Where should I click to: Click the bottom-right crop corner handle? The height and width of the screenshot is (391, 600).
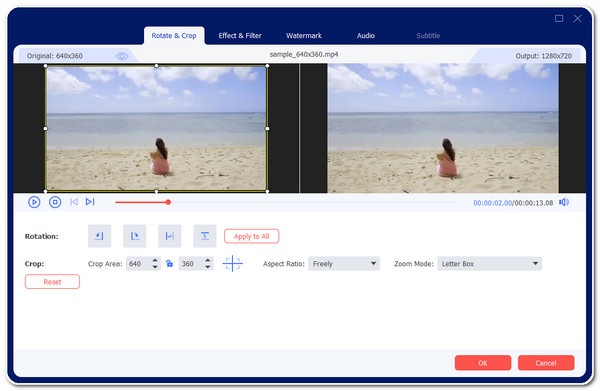pos(267,191)
